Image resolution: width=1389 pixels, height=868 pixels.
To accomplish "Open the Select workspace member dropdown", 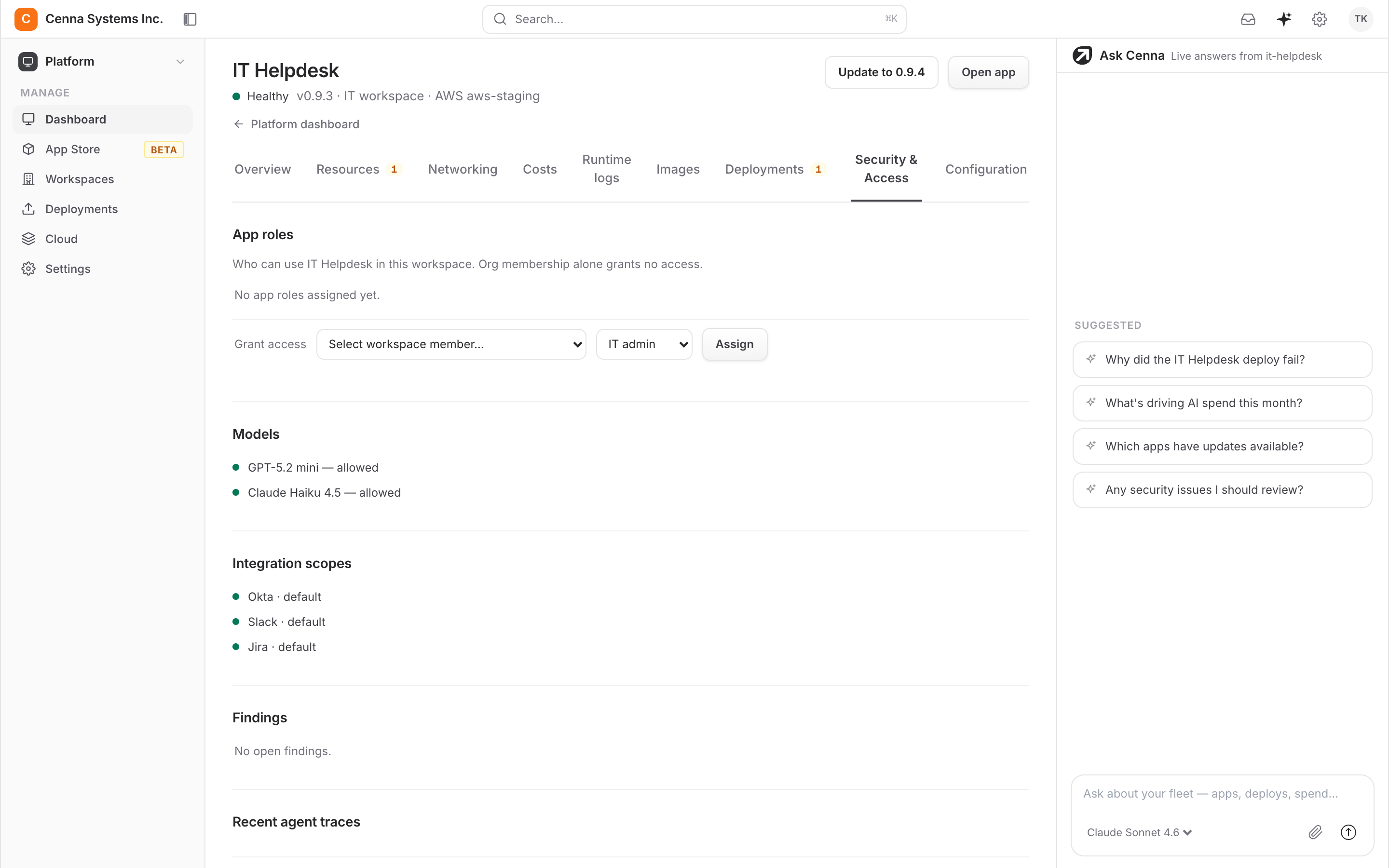I will (451, 344).
